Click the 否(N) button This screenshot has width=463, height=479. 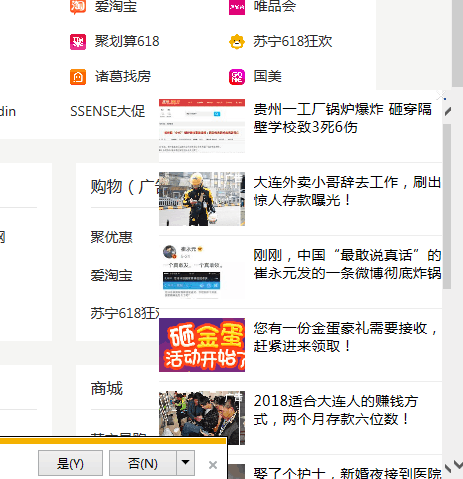pos(143,463)
